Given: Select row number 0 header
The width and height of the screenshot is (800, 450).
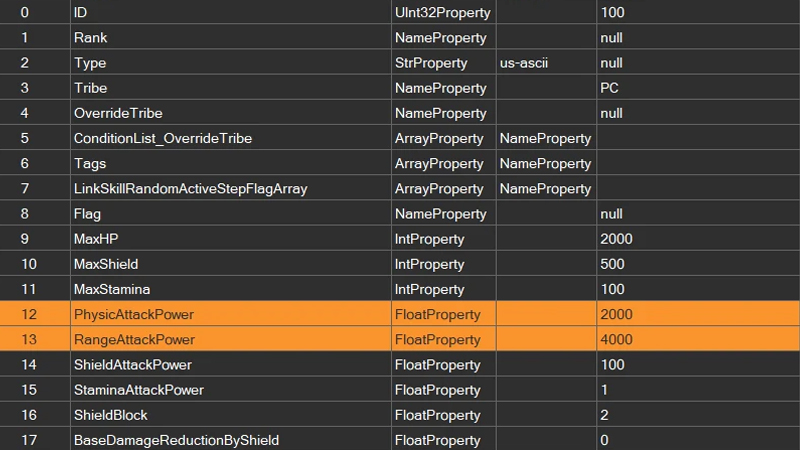Looking at the screenshot, I should click(35, 12).
